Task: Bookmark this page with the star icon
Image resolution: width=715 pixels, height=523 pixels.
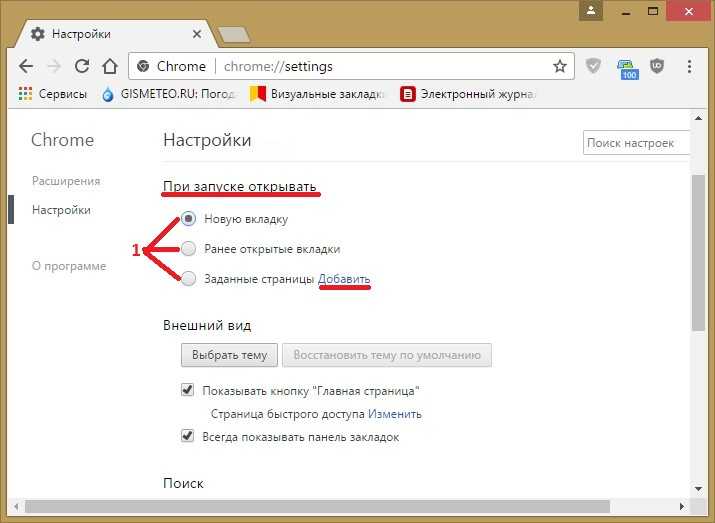Action: pos(560,67)
